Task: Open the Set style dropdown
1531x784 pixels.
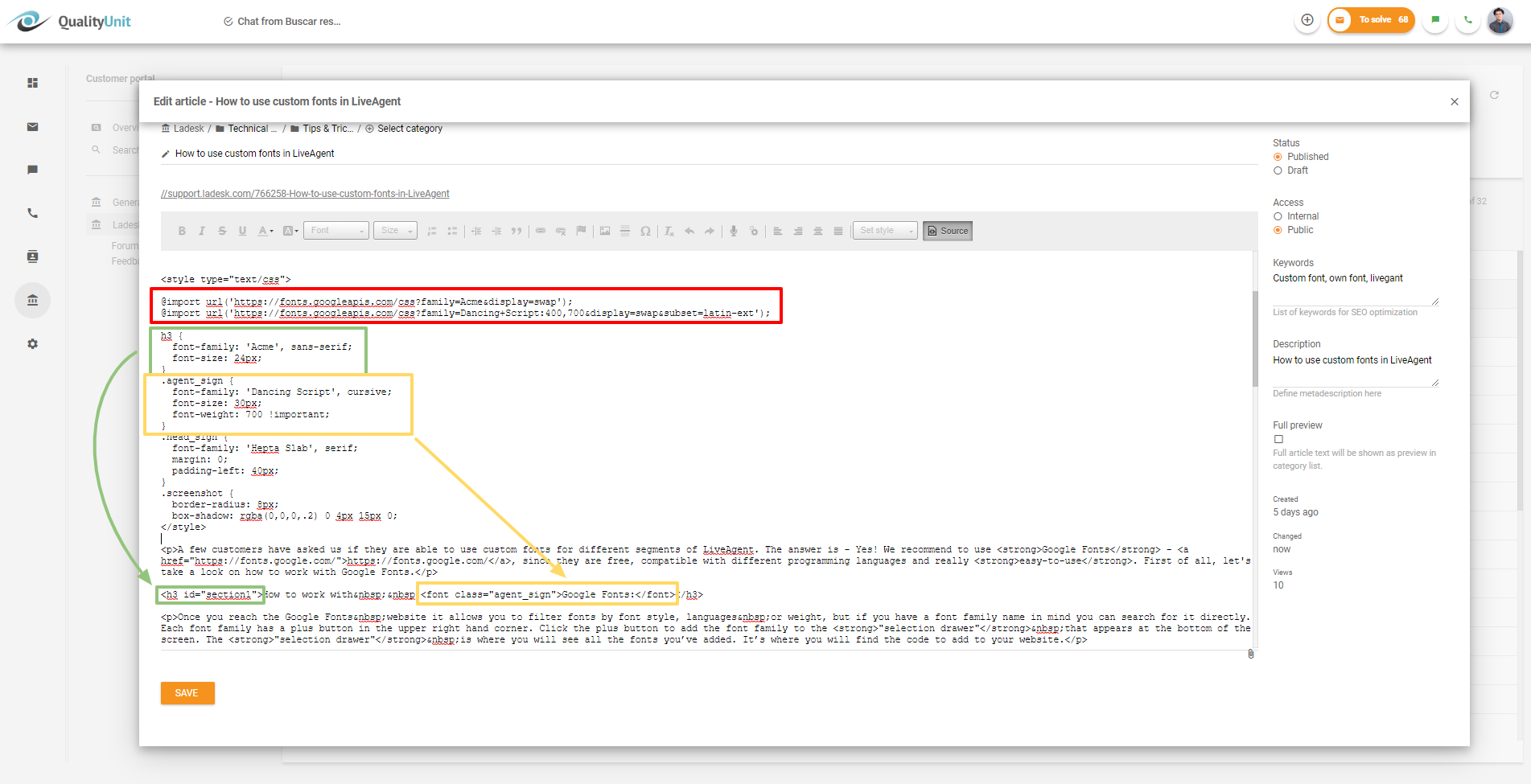Action: click(885, 231)
